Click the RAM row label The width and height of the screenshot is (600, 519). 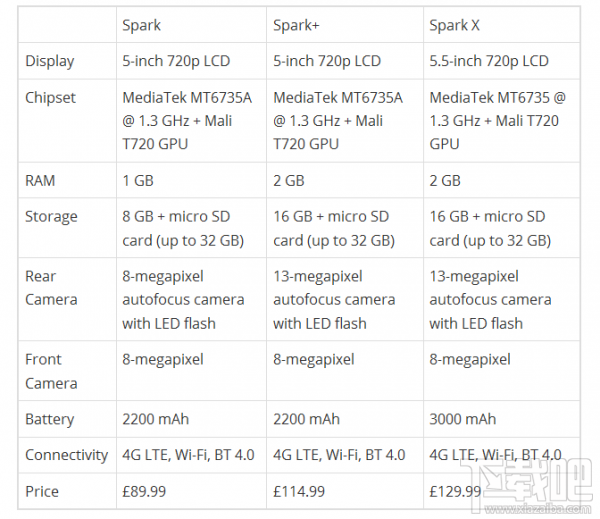coord(40,181)
